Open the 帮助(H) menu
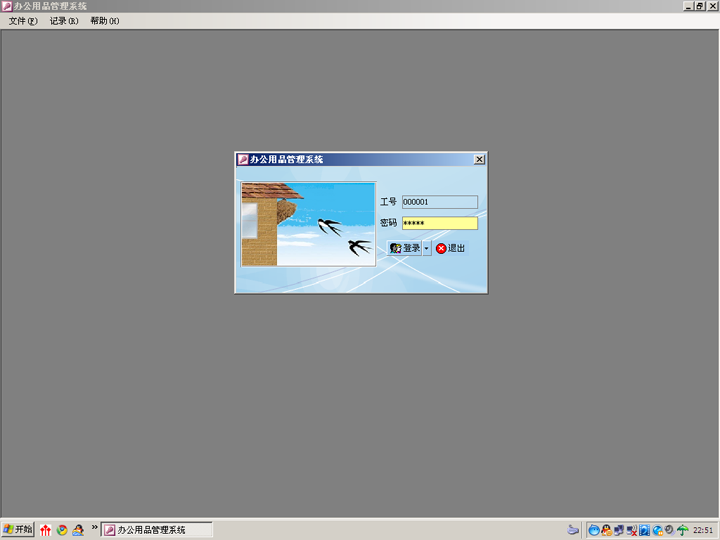 105,21
